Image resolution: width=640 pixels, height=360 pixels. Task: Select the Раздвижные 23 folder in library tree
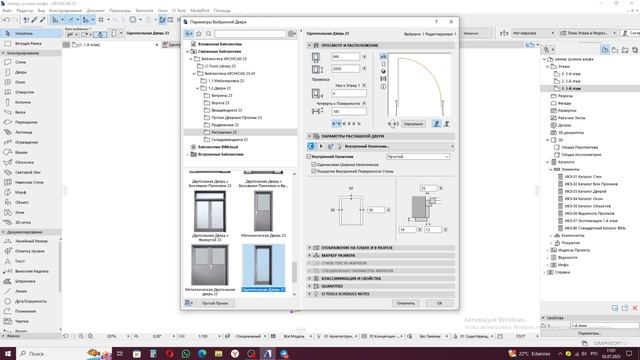tap(225, 125)
